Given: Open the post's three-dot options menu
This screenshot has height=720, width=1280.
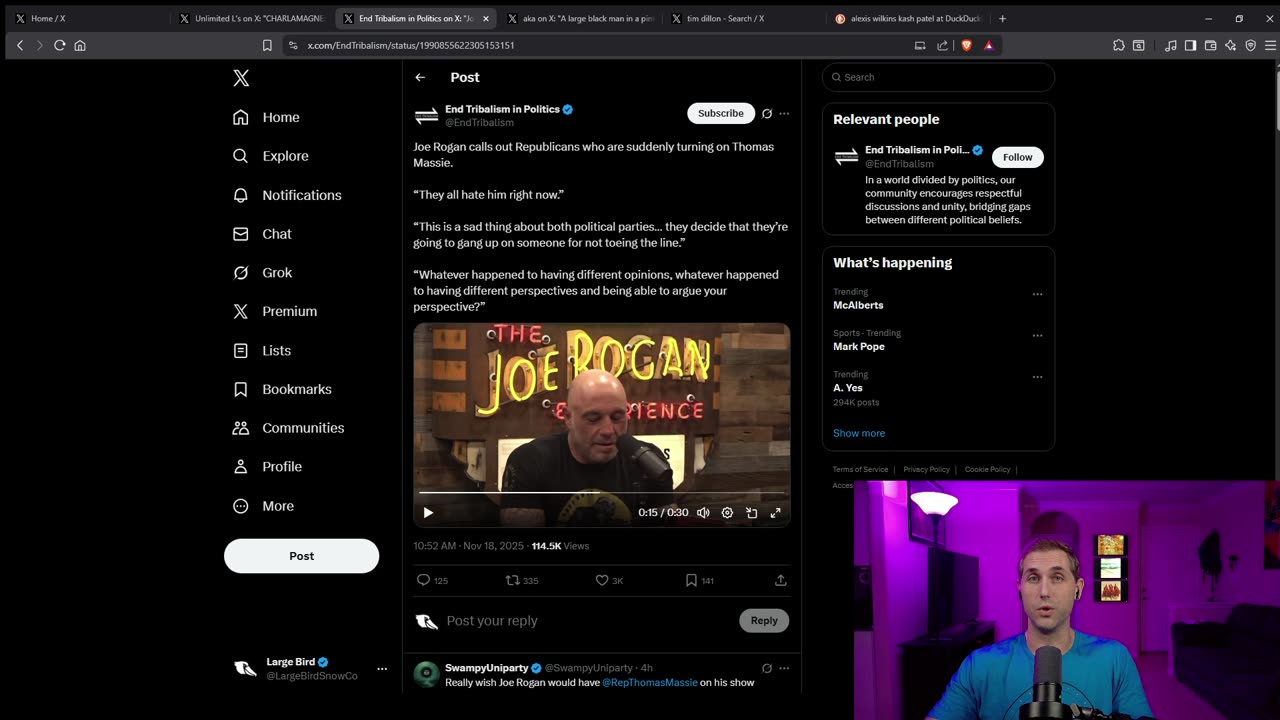Looking at the screenshot, I should pyautogui.click(x=784, y=113).
